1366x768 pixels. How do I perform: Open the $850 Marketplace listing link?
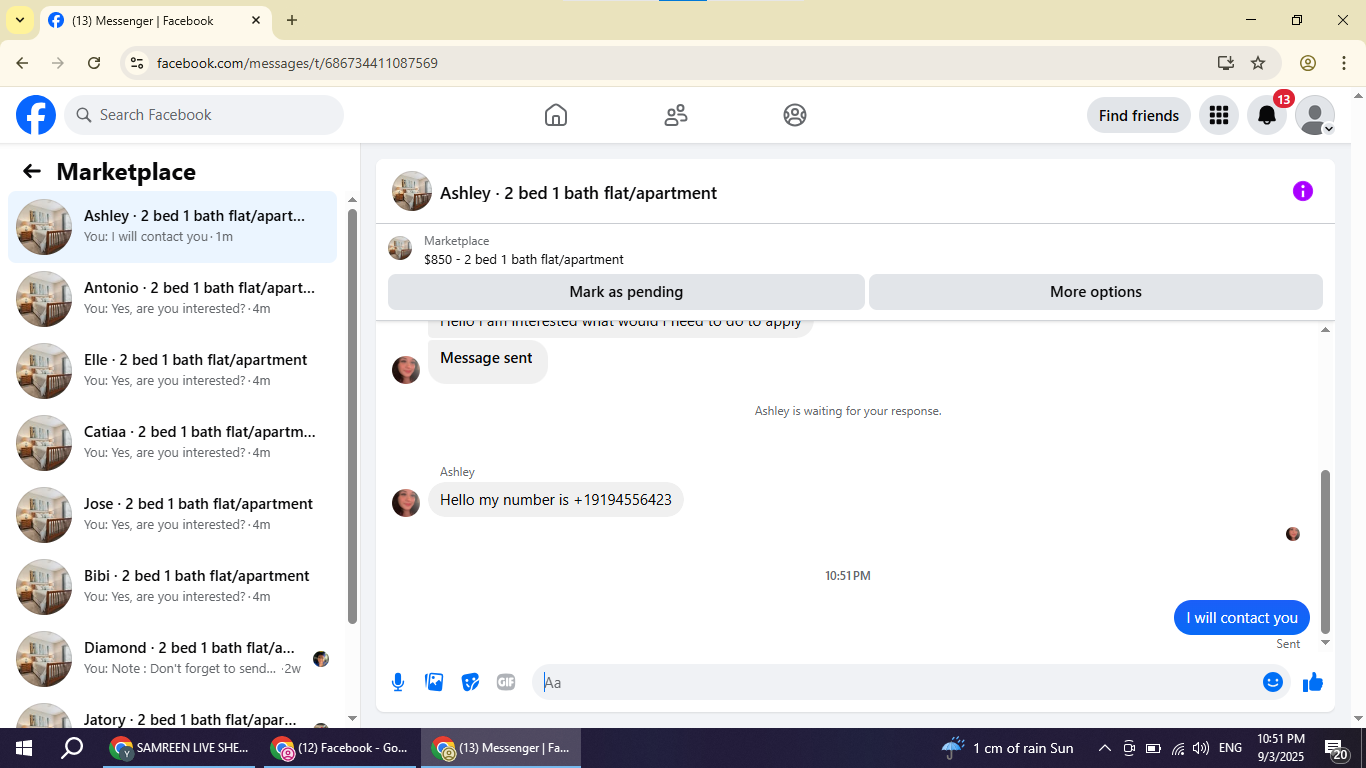524,259
